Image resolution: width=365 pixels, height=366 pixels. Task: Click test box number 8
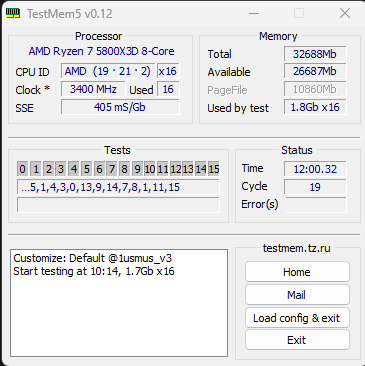(124, 169)
